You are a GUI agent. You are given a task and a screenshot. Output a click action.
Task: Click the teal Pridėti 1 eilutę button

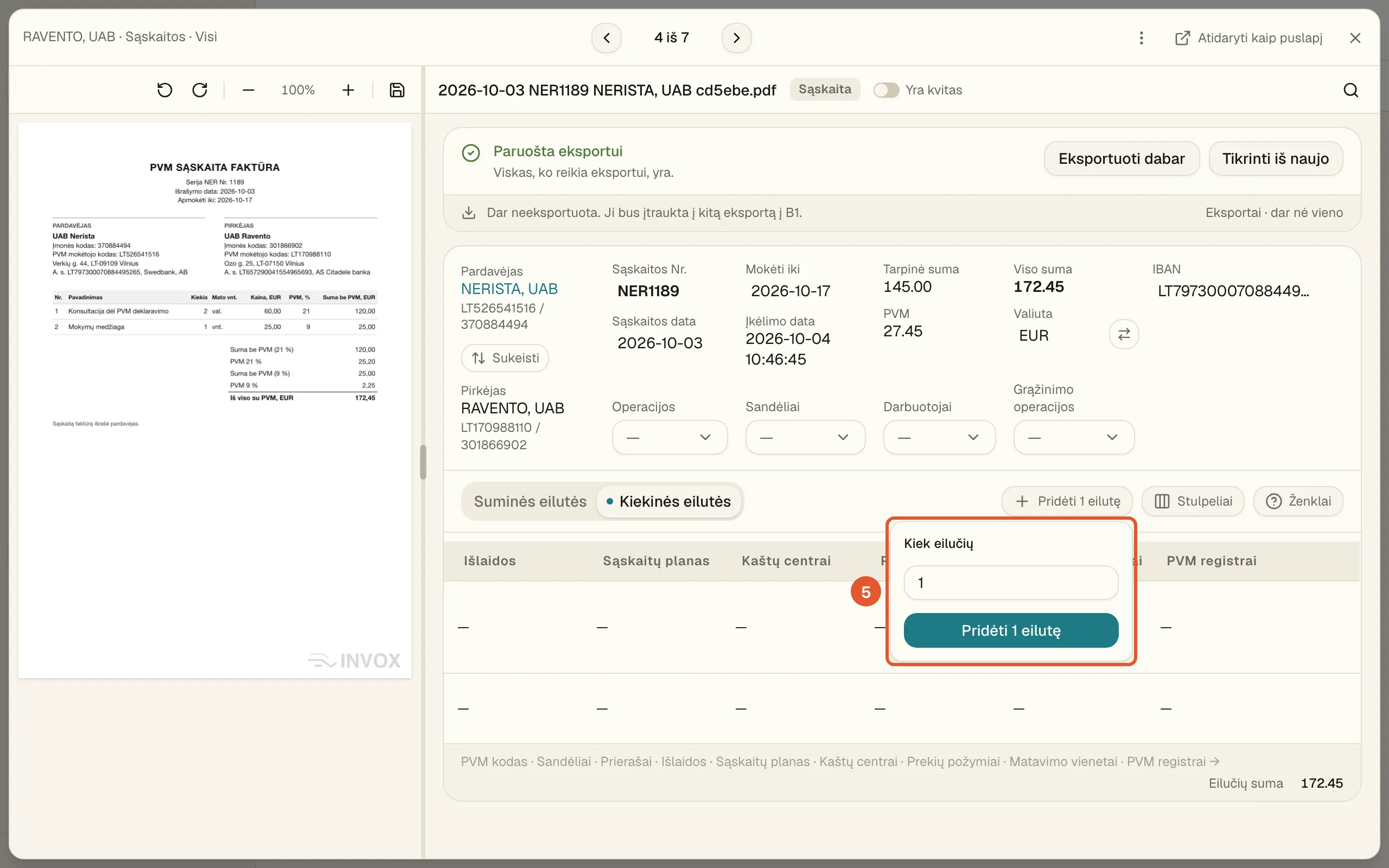point(1011,630)
